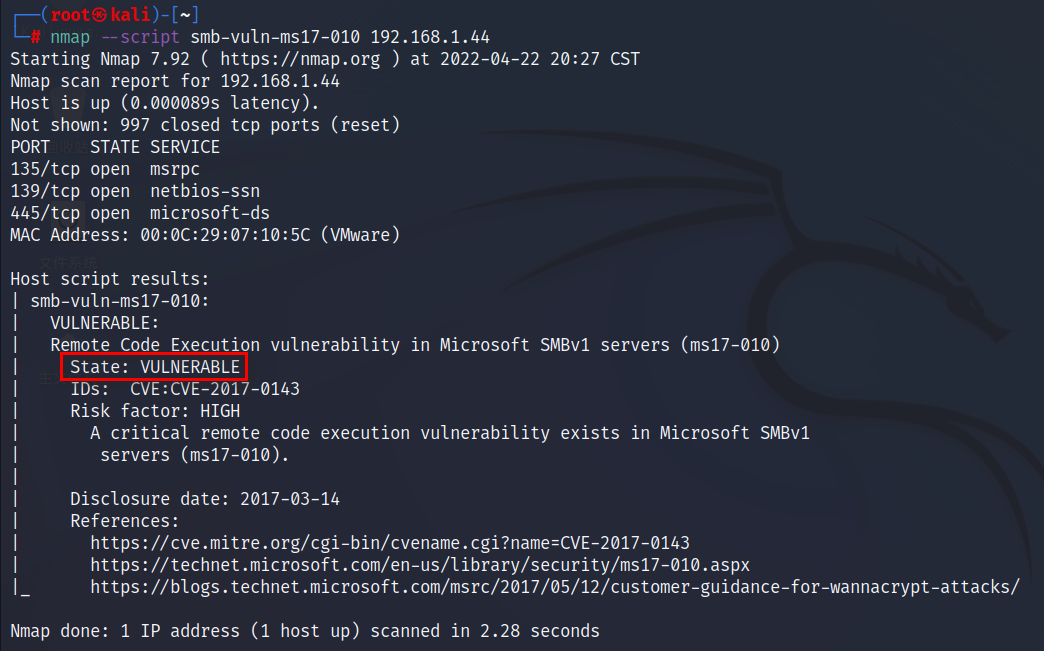The width and height of the screenshot is (1044, 651).
Task: Click the 135/tcp open msrpc row
Action: click(x=105, y=169)
